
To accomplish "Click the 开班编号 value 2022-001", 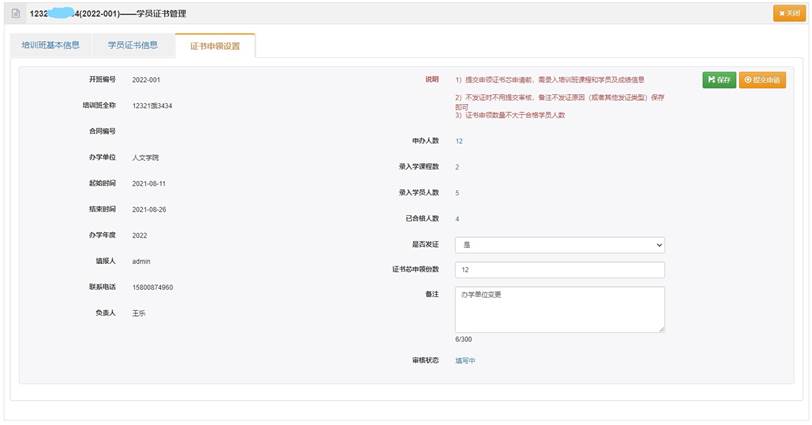I will tap(146, 79).
